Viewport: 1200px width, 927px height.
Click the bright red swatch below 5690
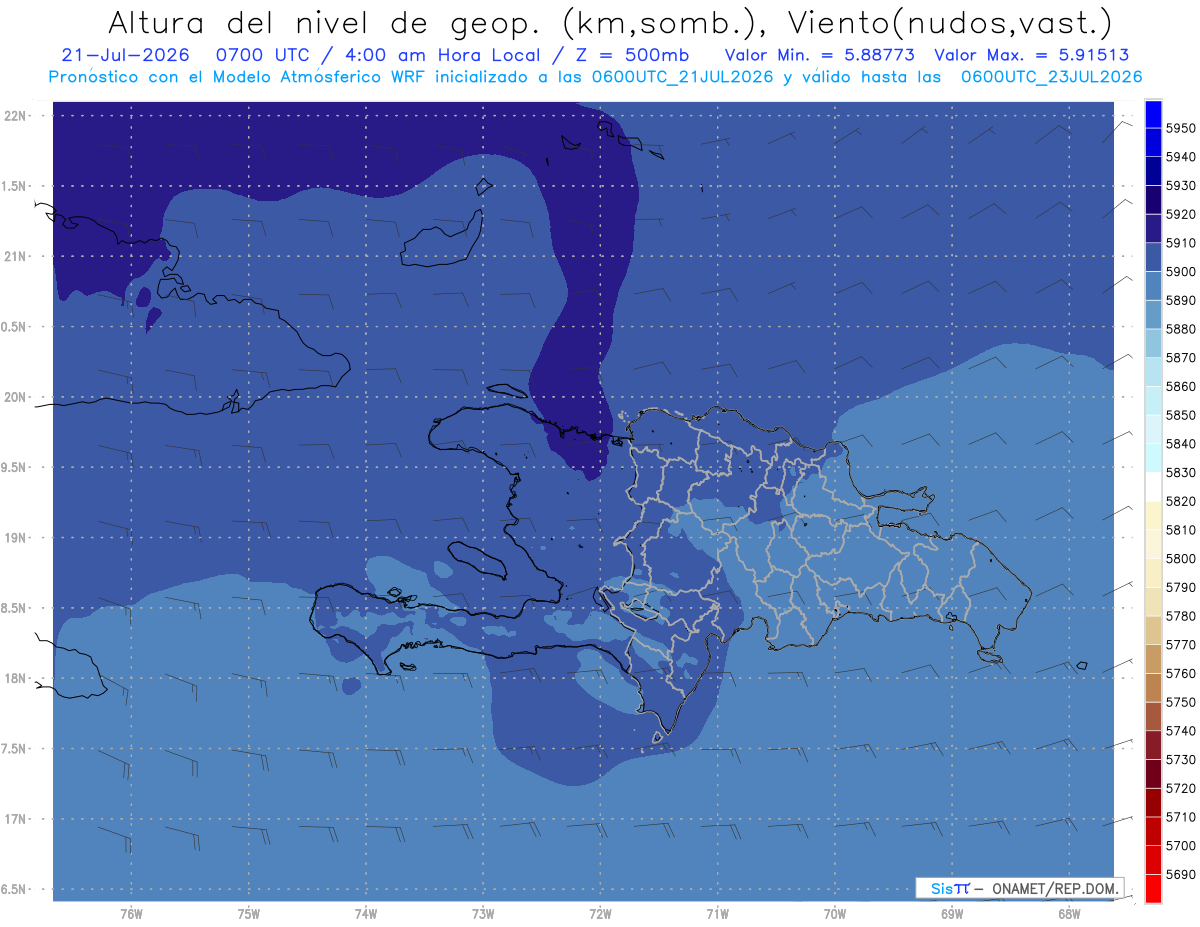click(x=1152, y=888)
